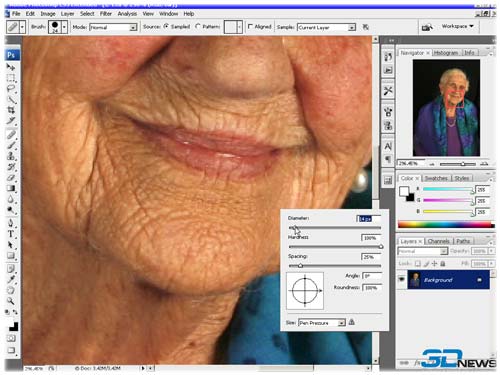
Task: Open the Character panel from dock
Action: click(x=388, y=146)
